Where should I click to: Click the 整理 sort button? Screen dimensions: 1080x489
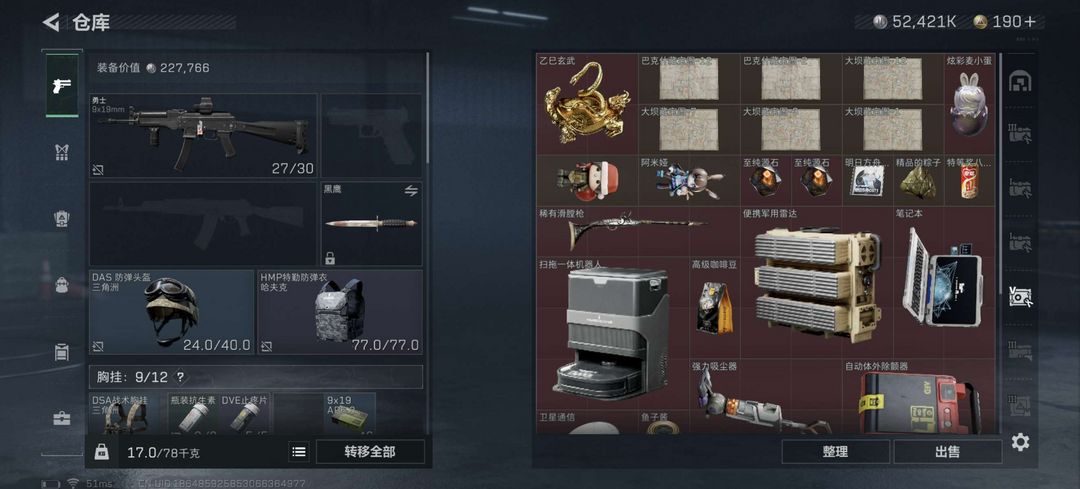pyautogui.click(x=835, y=452)
